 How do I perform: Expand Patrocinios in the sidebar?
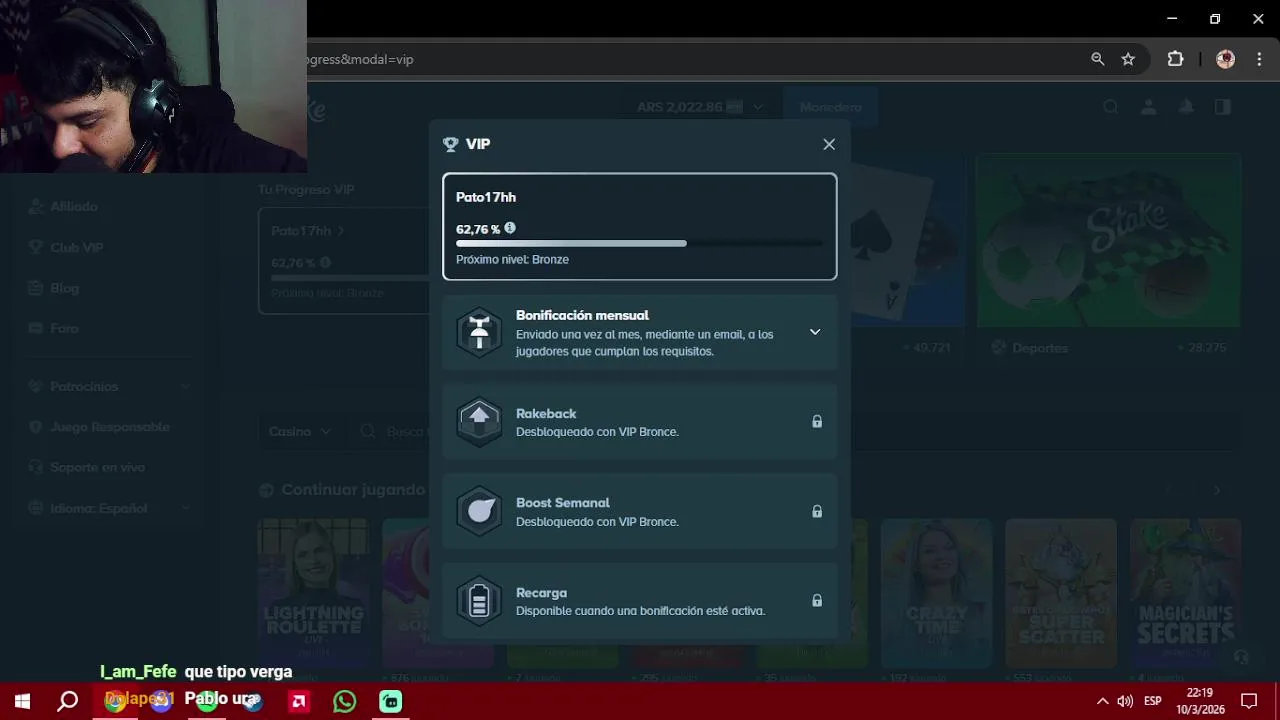[x=107, y=386]
